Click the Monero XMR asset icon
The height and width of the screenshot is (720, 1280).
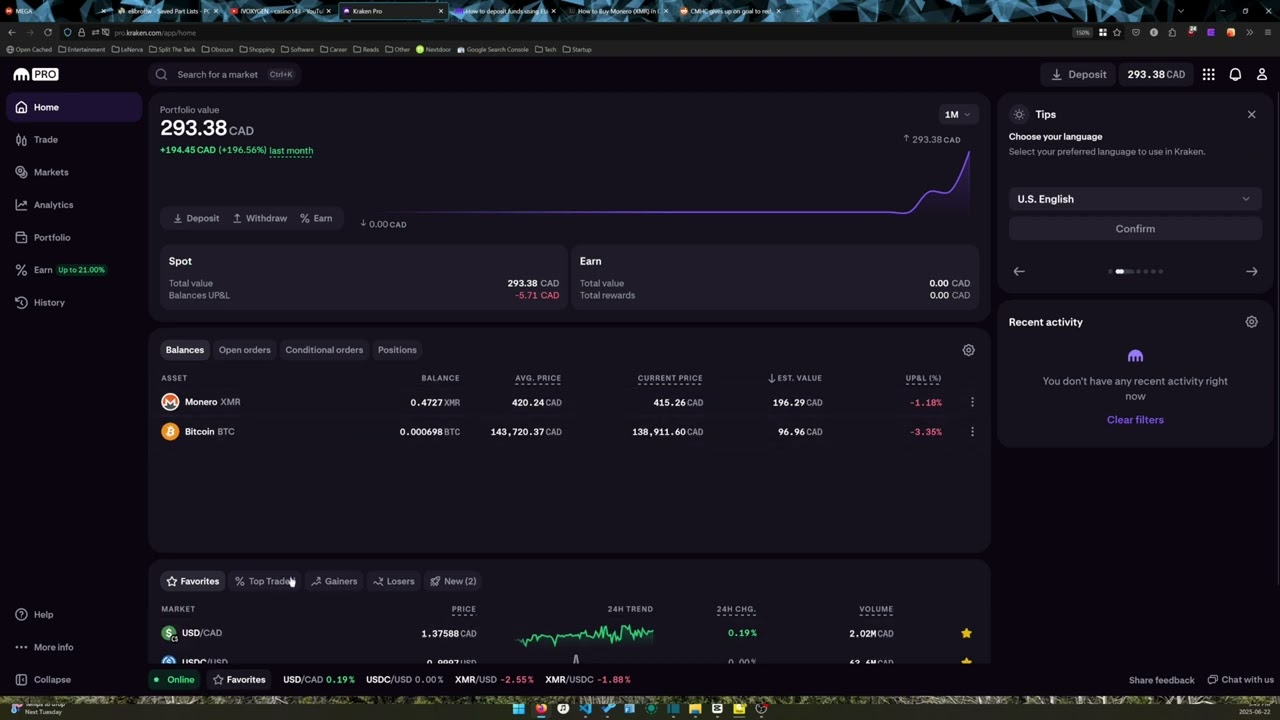tap(170, 402)
